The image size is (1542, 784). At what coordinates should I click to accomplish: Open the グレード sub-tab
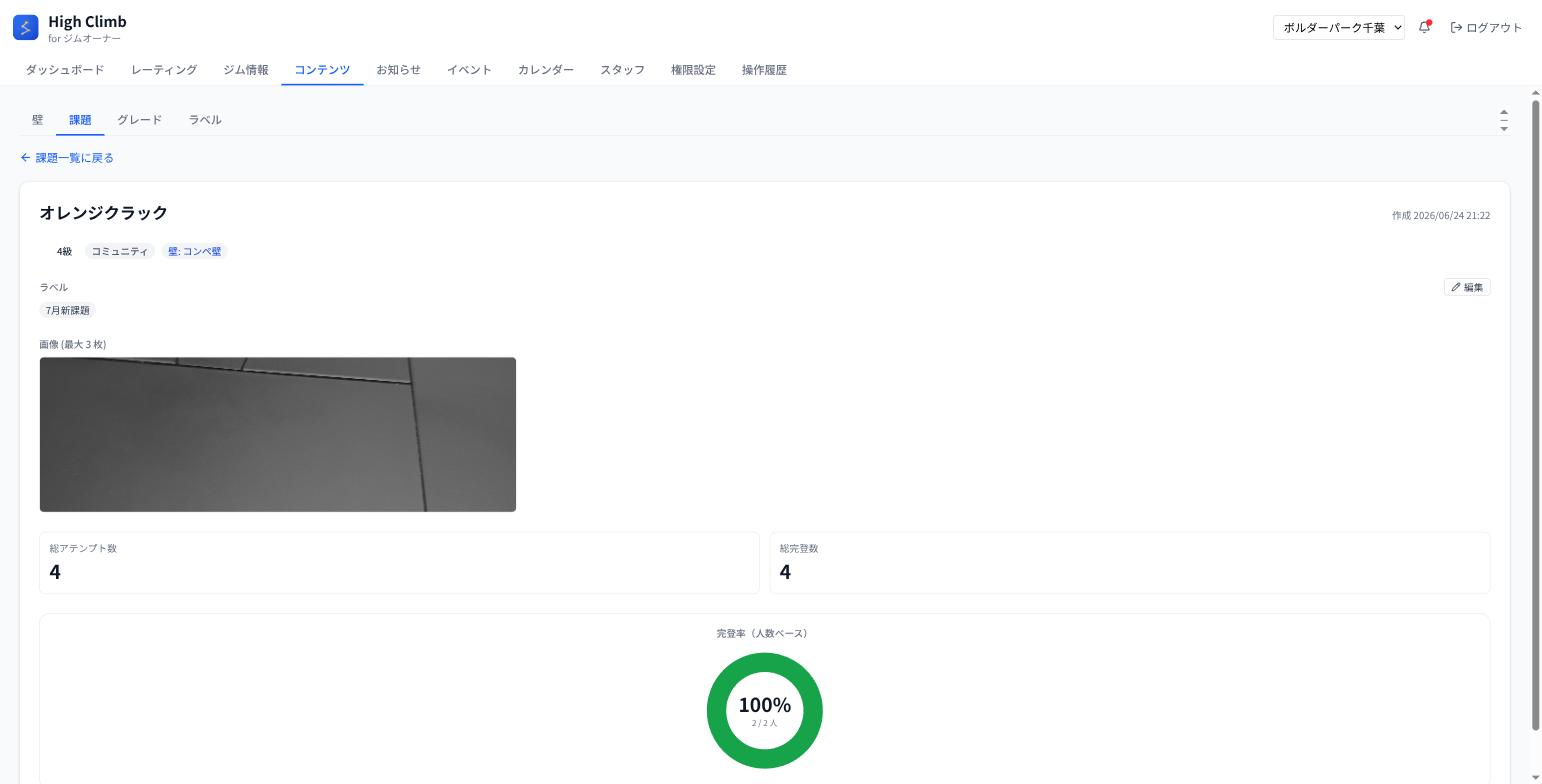(x=139, y=120)
